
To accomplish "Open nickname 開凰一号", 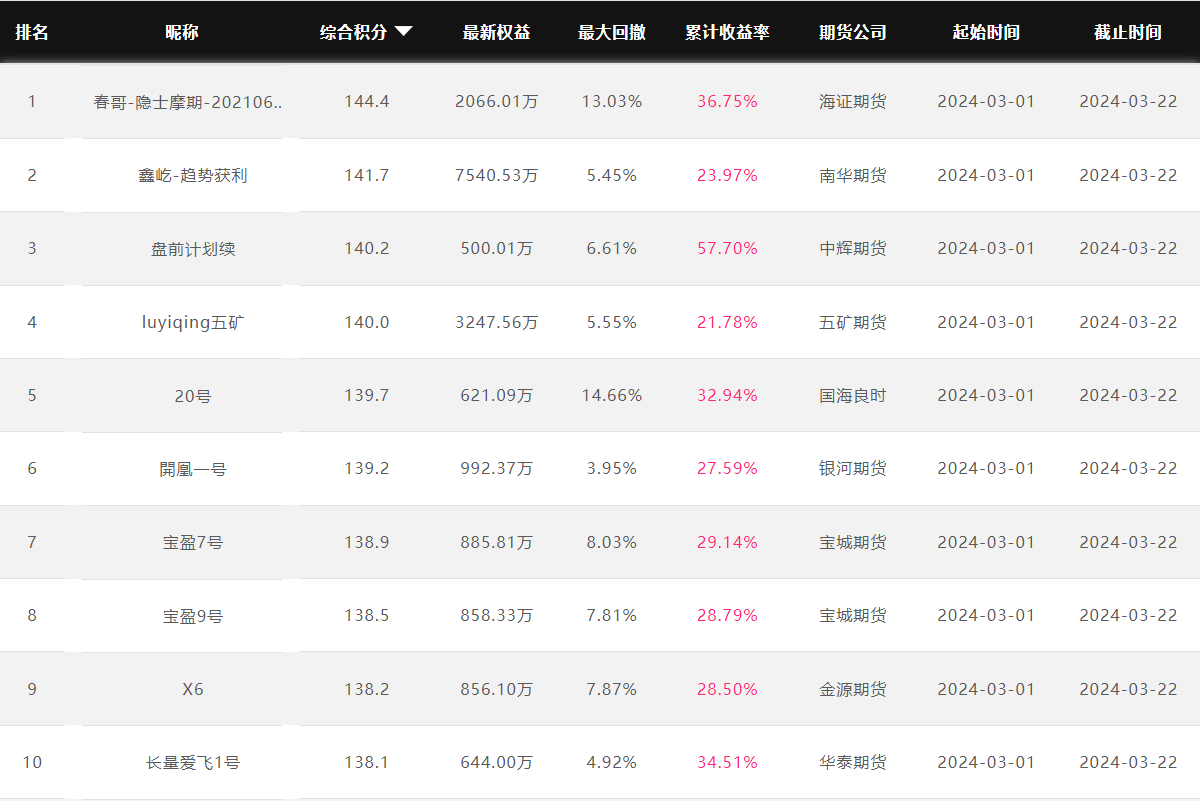I will (193, 469).
